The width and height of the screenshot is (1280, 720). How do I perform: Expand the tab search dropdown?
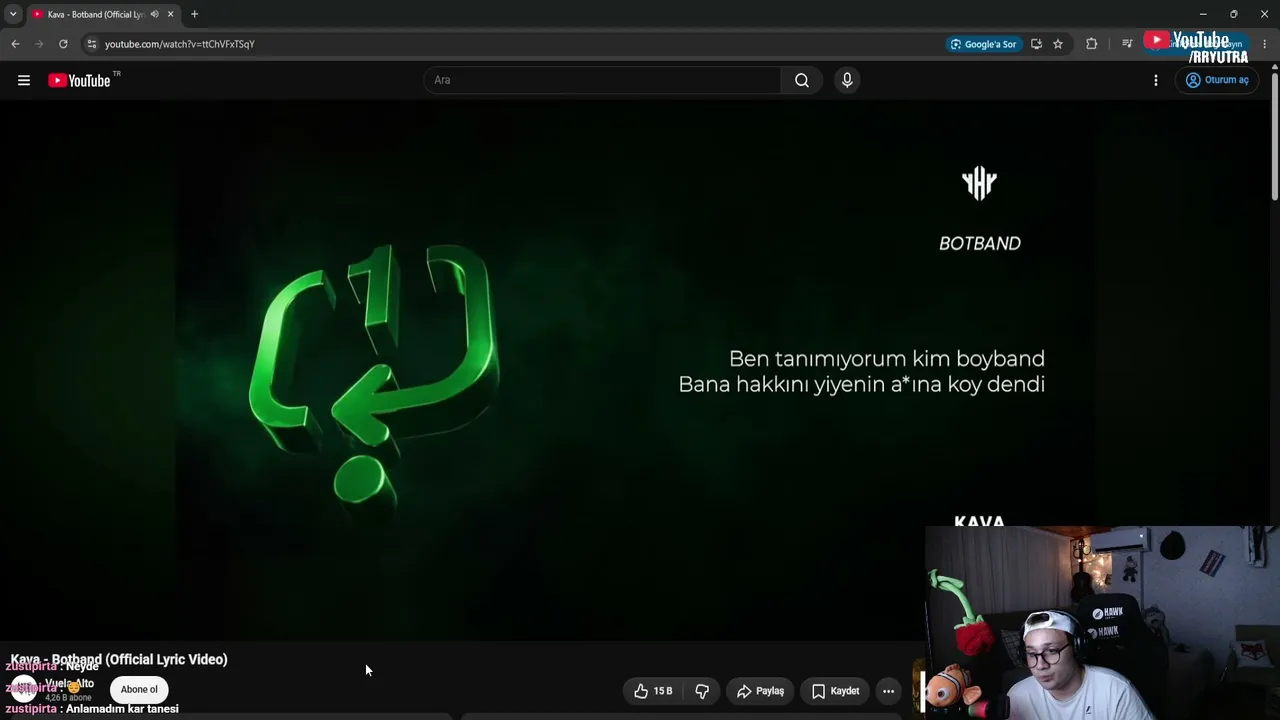click(x=13, y=14)
